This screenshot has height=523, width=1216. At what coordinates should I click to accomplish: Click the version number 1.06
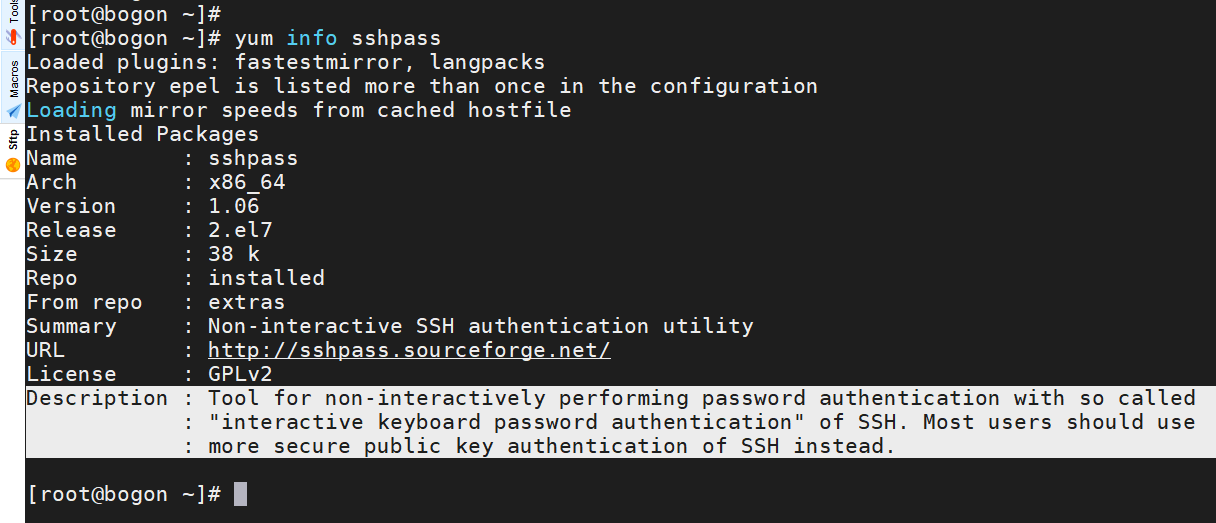pyautogui.click(x=234, y=206)
